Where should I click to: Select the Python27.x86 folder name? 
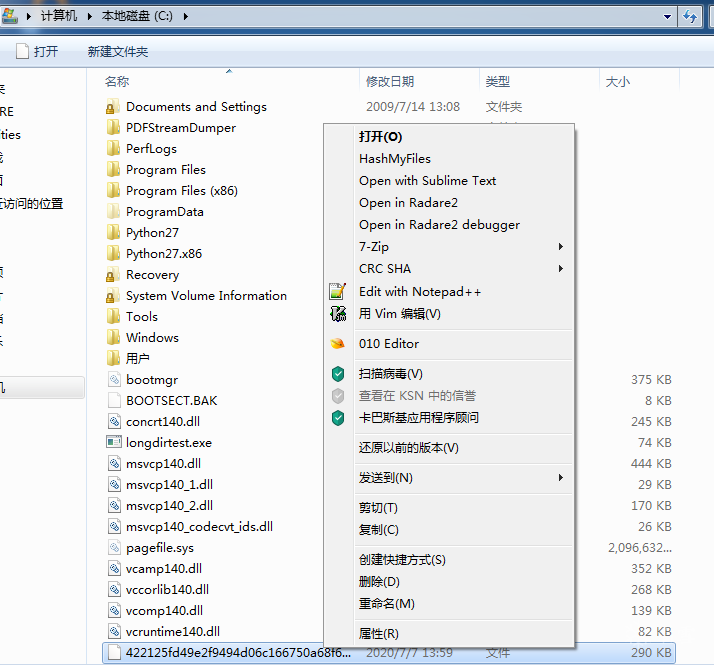pos(164,254)
